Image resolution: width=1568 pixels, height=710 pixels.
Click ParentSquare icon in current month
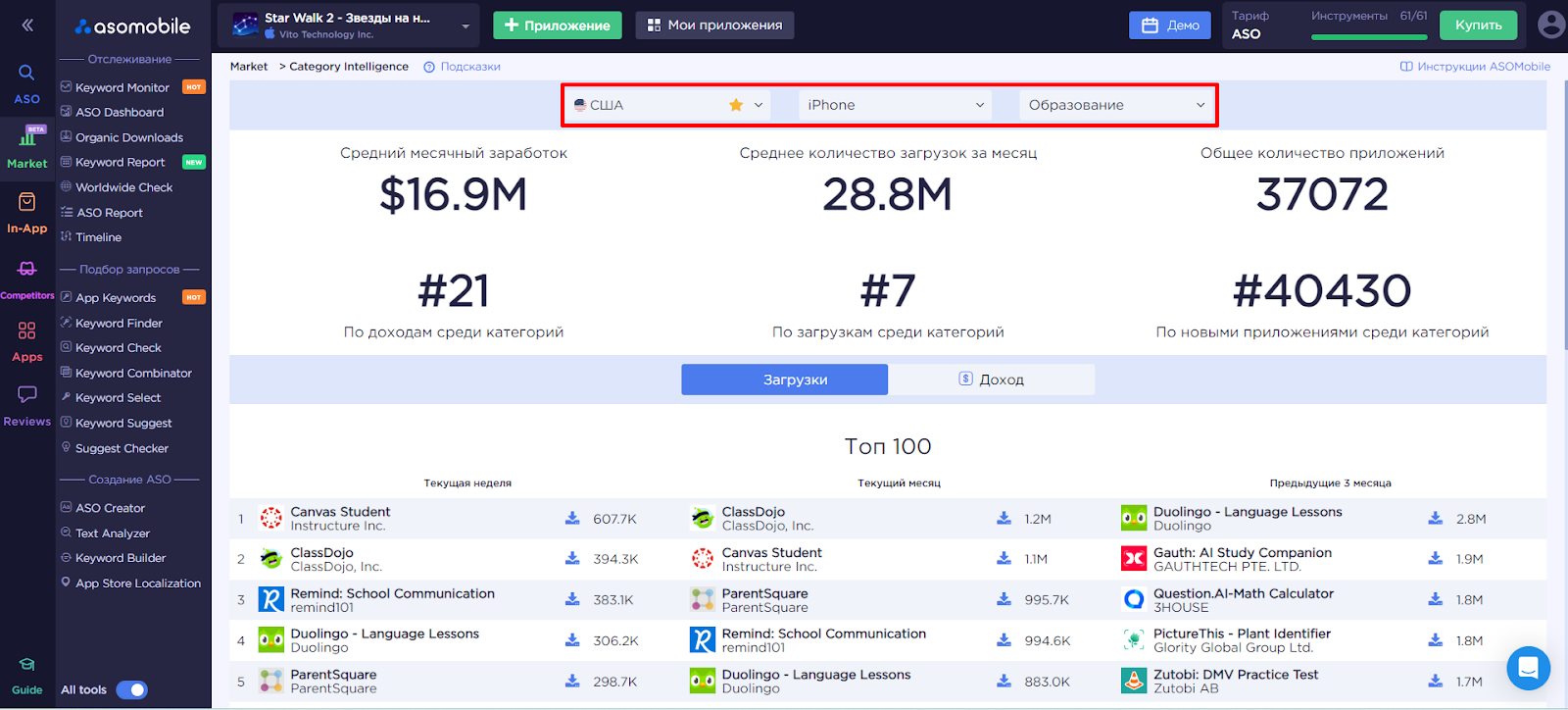click(703, 599)
